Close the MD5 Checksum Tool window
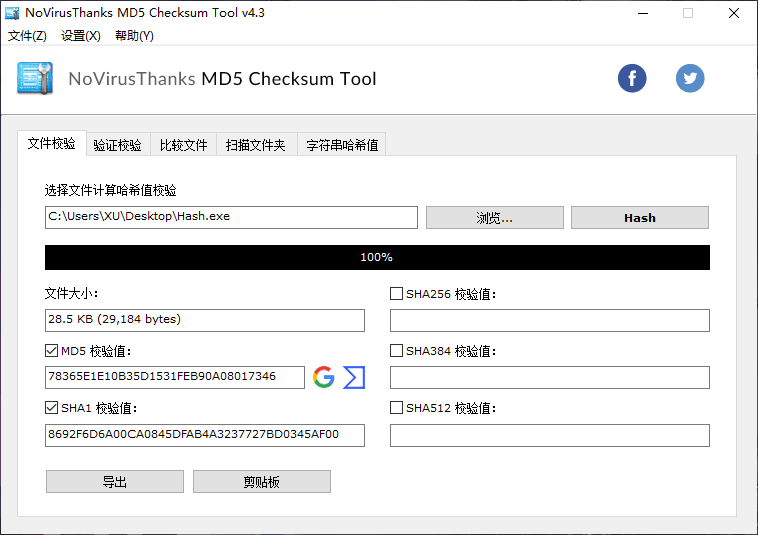758x535 pixels. pos(734,14)
